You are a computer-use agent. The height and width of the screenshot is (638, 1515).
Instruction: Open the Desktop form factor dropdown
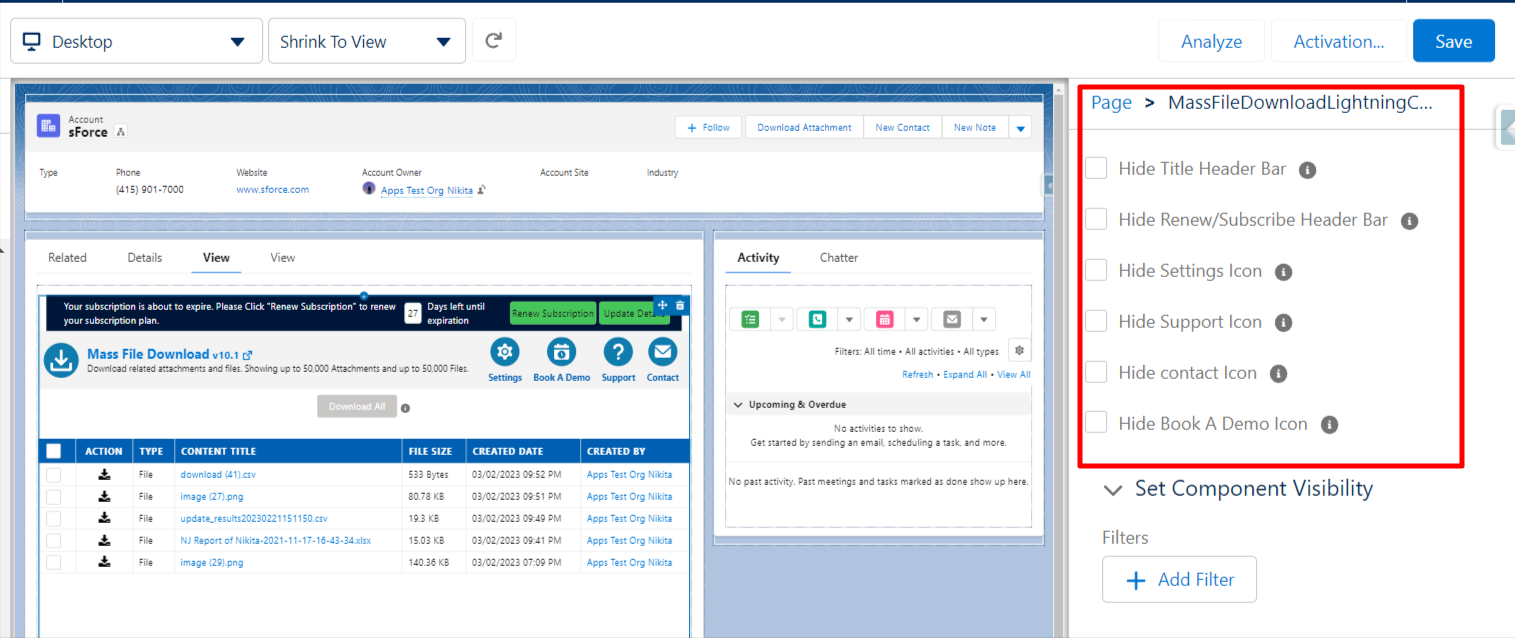tap(137, 41)
